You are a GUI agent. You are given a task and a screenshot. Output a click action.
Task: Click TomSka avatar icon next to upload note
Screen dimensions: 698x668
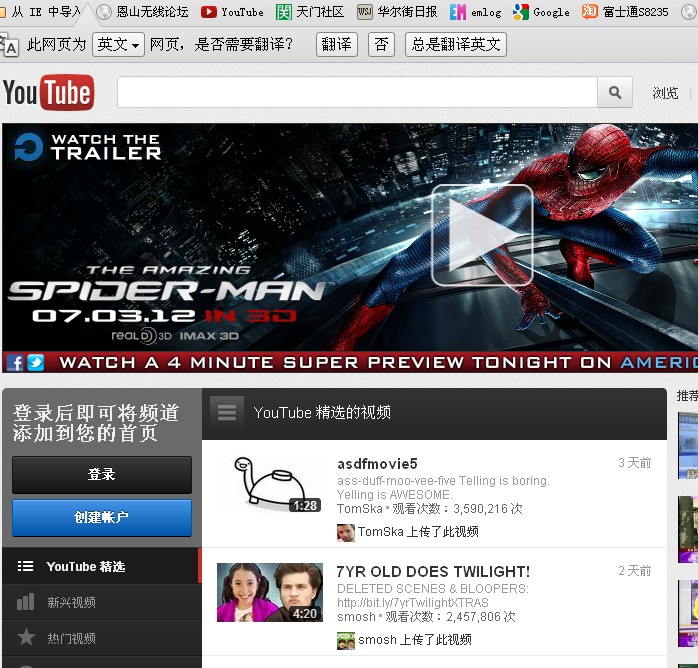point(346,533)
